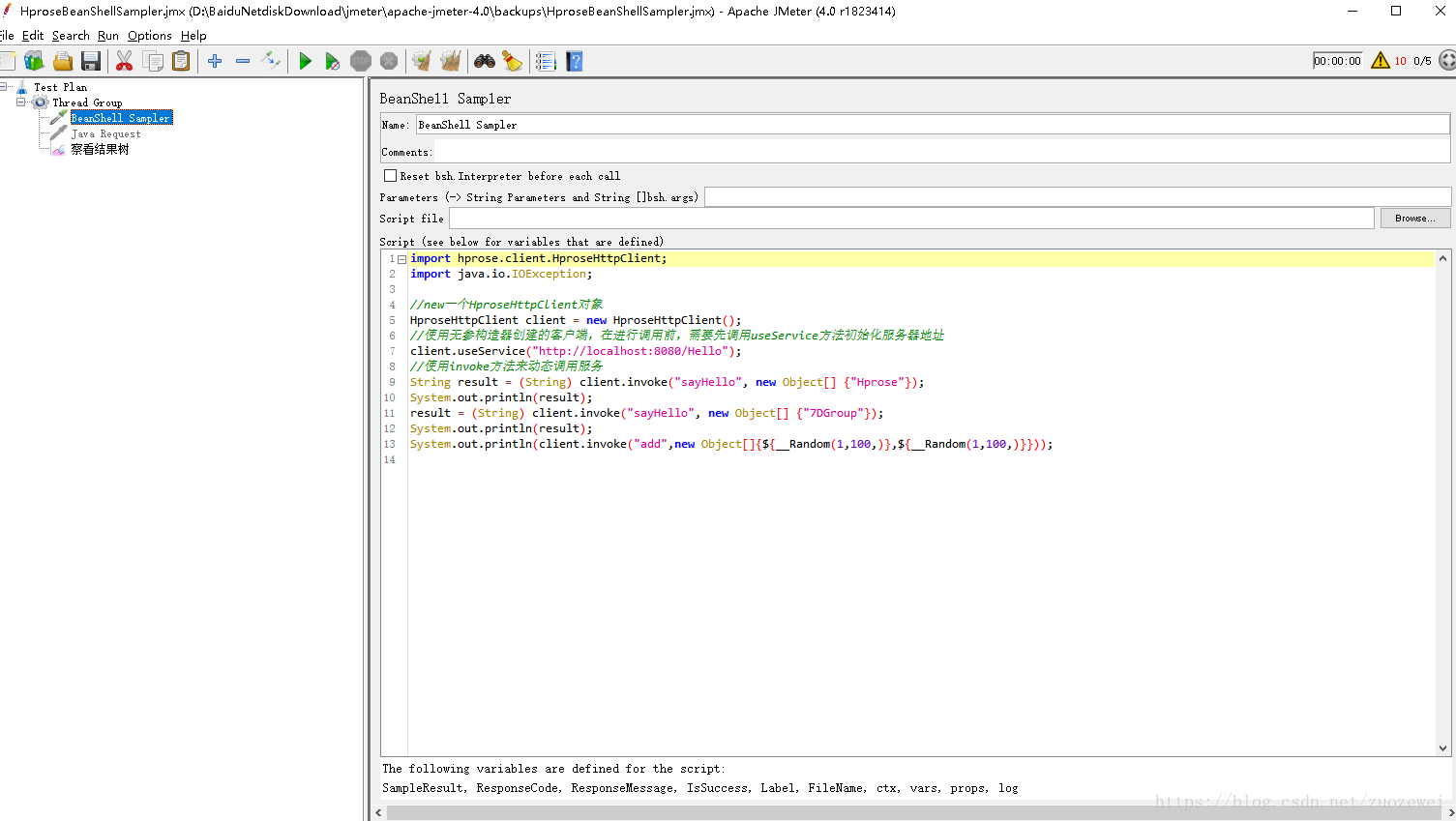Click the Function Helper list icon
The width and height of the screenshot is (1456, 821).
point(546,62)
